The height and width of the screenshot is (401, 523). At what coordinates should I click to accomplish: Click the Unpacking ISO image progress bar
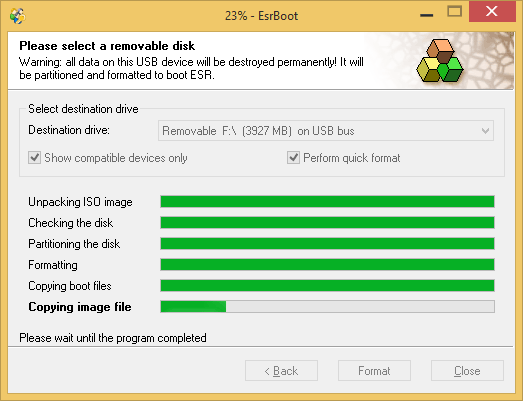point(327,202)
